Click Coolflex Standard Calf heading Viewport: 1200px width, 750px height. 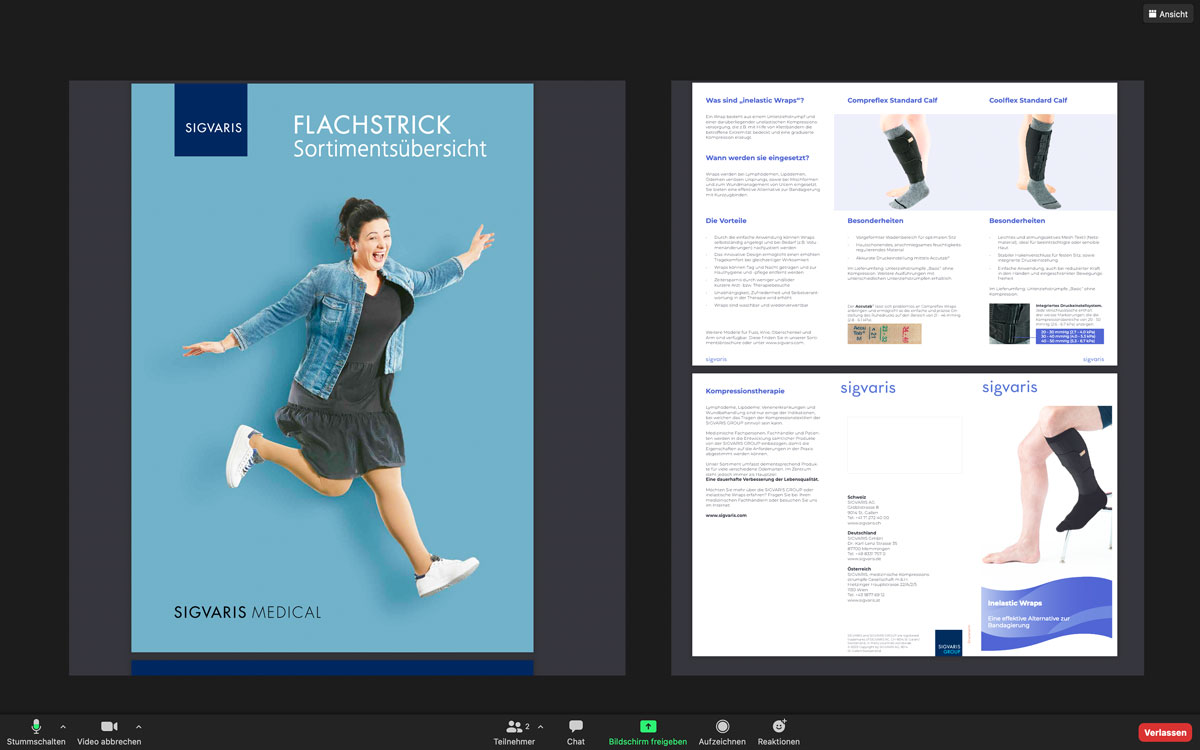tap(1028, 100)
